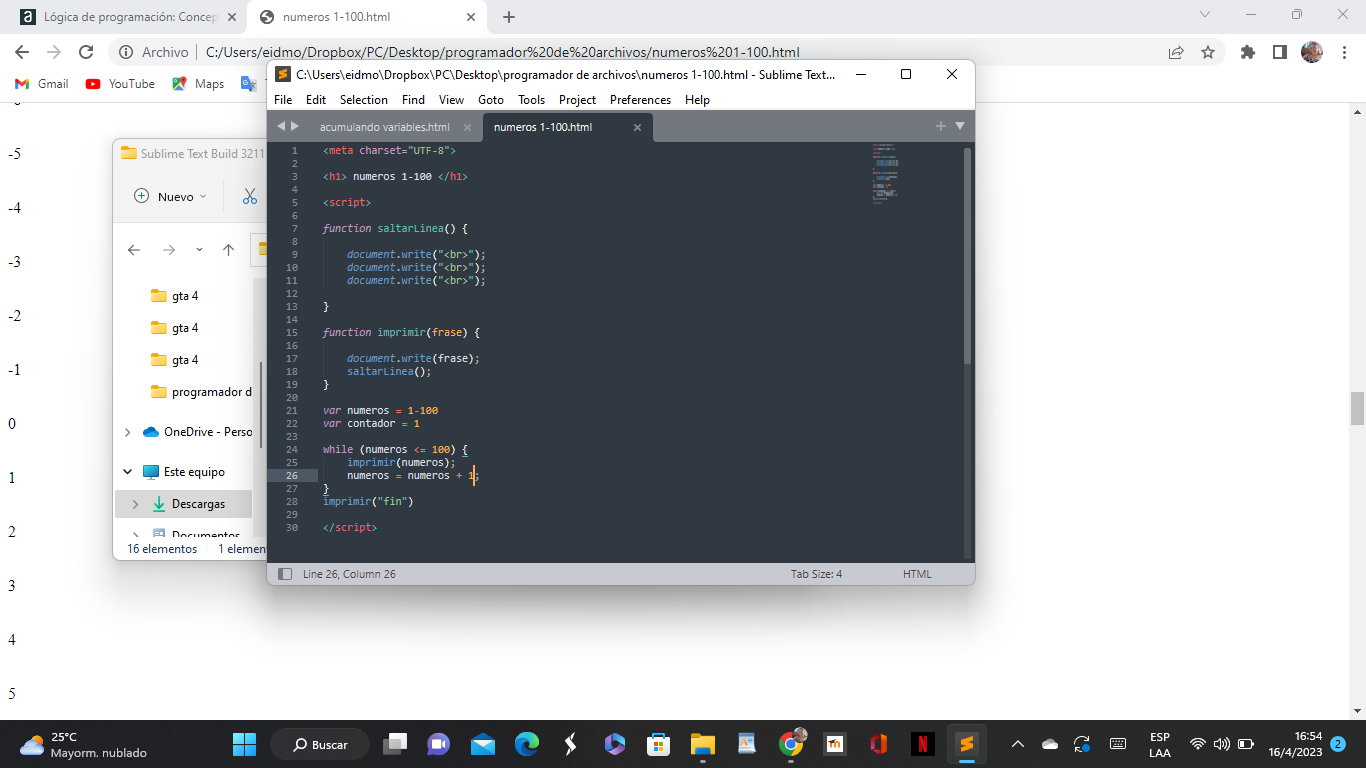Open the Maps bookmark
1366x768 pixels.
(x=198, y=84)
